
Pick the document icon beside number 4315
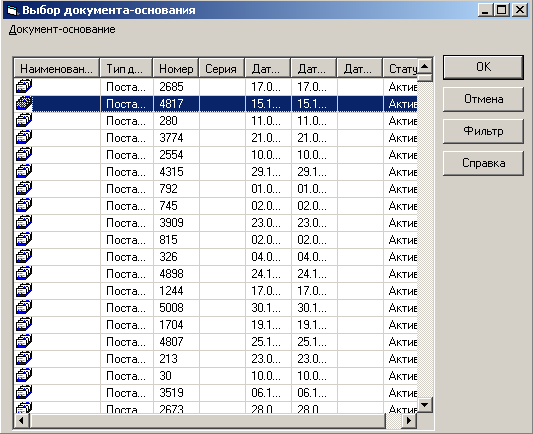[24, 171]
